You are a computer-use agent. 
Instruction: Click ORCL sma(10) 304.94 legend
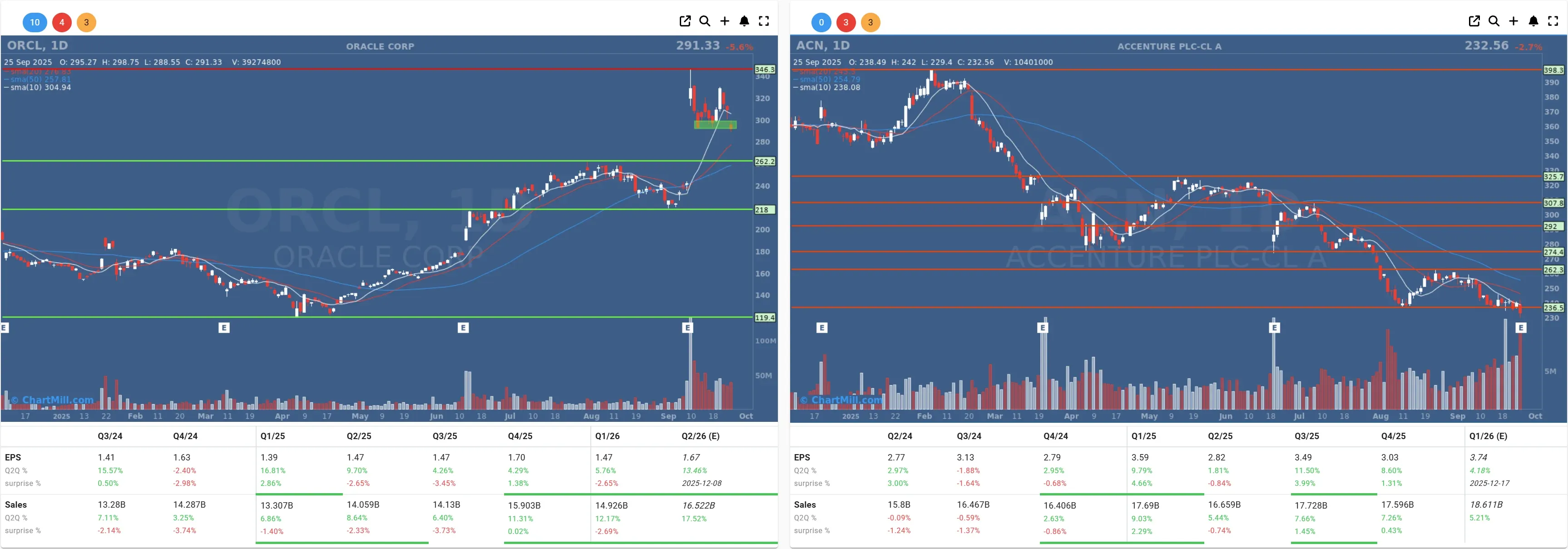pos(38,87)
